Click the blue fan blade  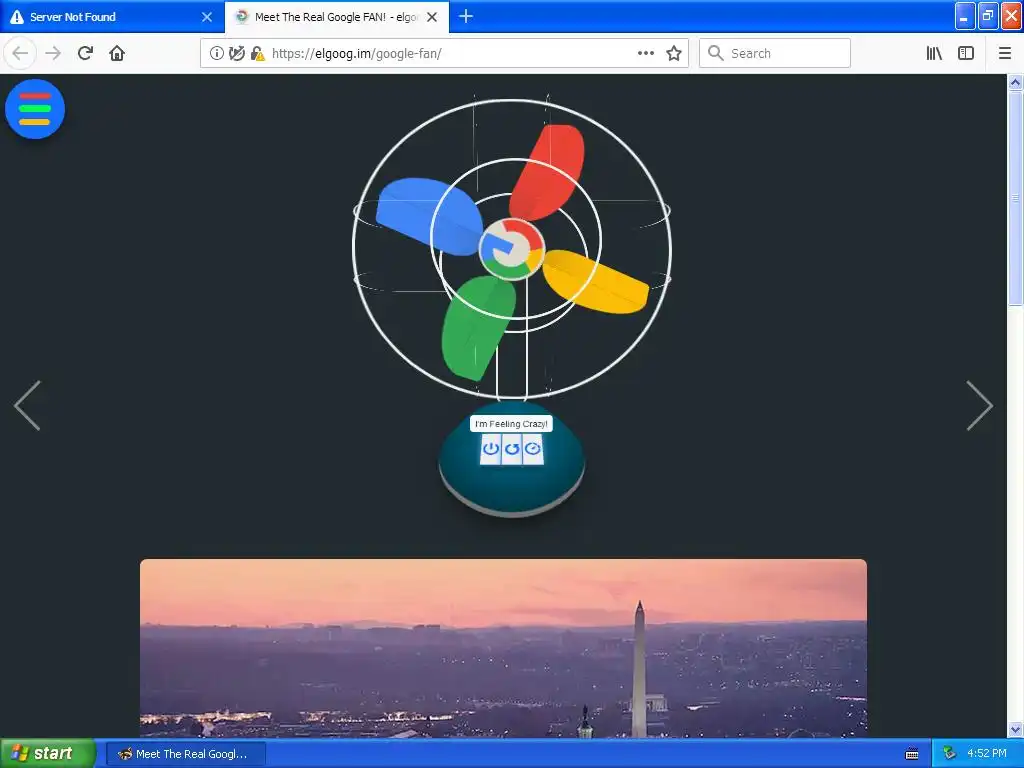(428, 216)
